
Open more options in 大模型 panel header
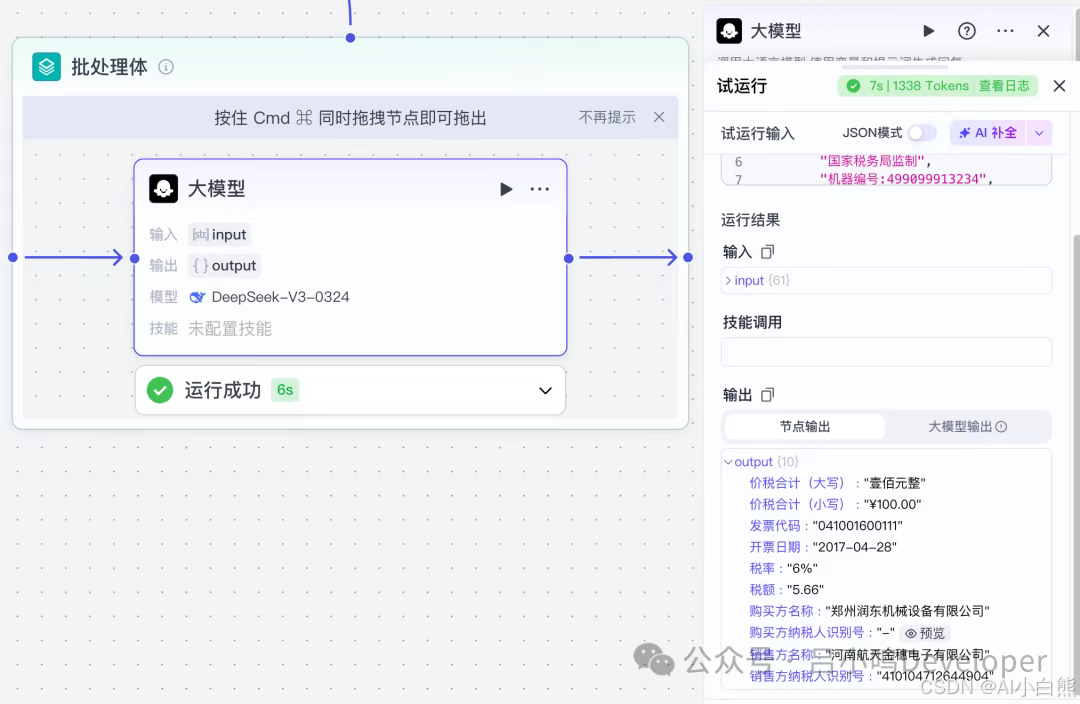pos(1005,31)
